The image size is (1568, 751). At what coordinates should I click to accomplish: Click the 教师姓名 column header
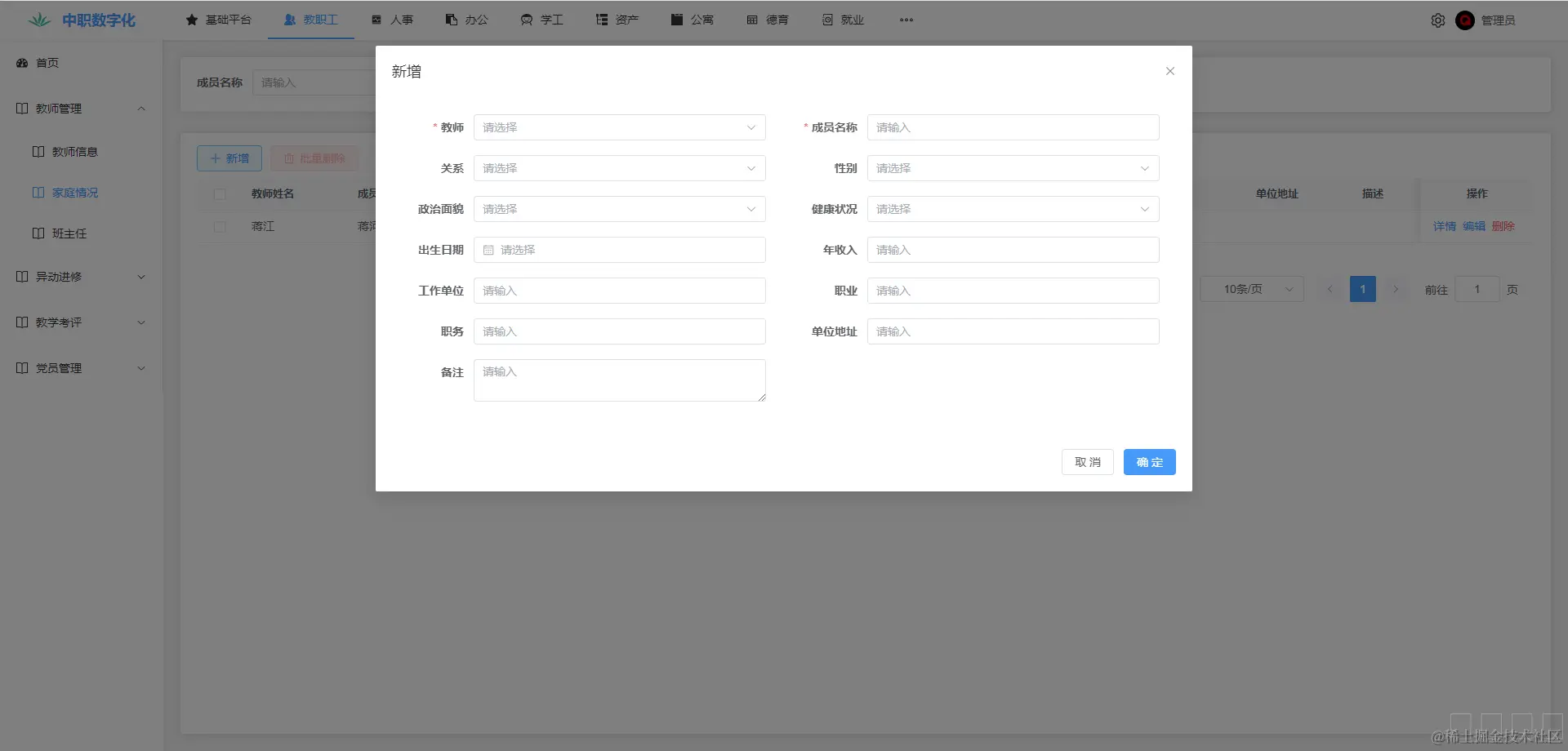tap(273, 193)
